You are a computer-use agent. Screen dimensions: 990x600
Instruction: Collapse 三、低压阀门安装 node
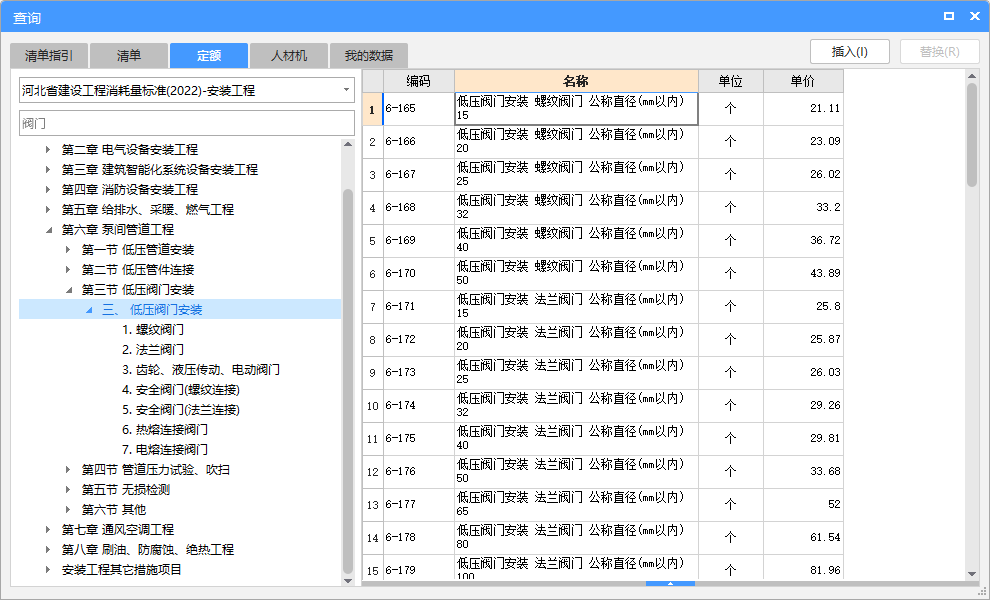(88, 309)
